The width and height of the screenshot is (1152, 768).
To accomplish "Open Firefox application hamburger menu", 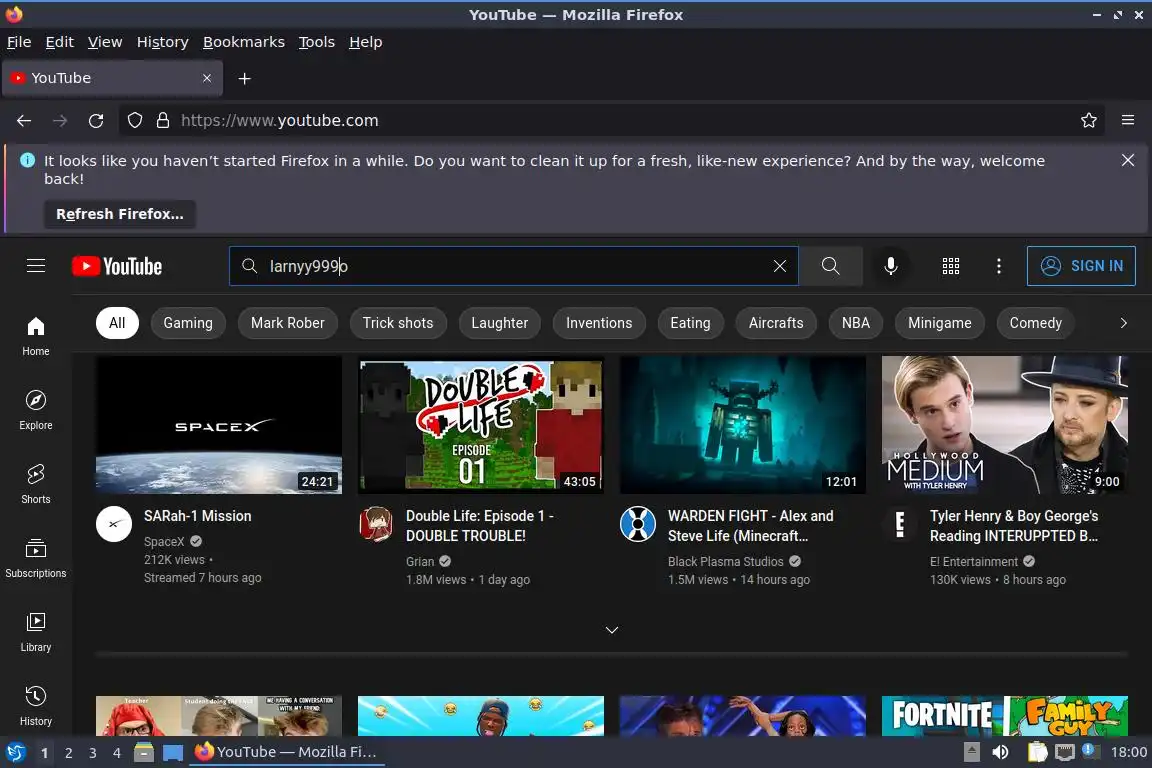I will [1128, 121].
